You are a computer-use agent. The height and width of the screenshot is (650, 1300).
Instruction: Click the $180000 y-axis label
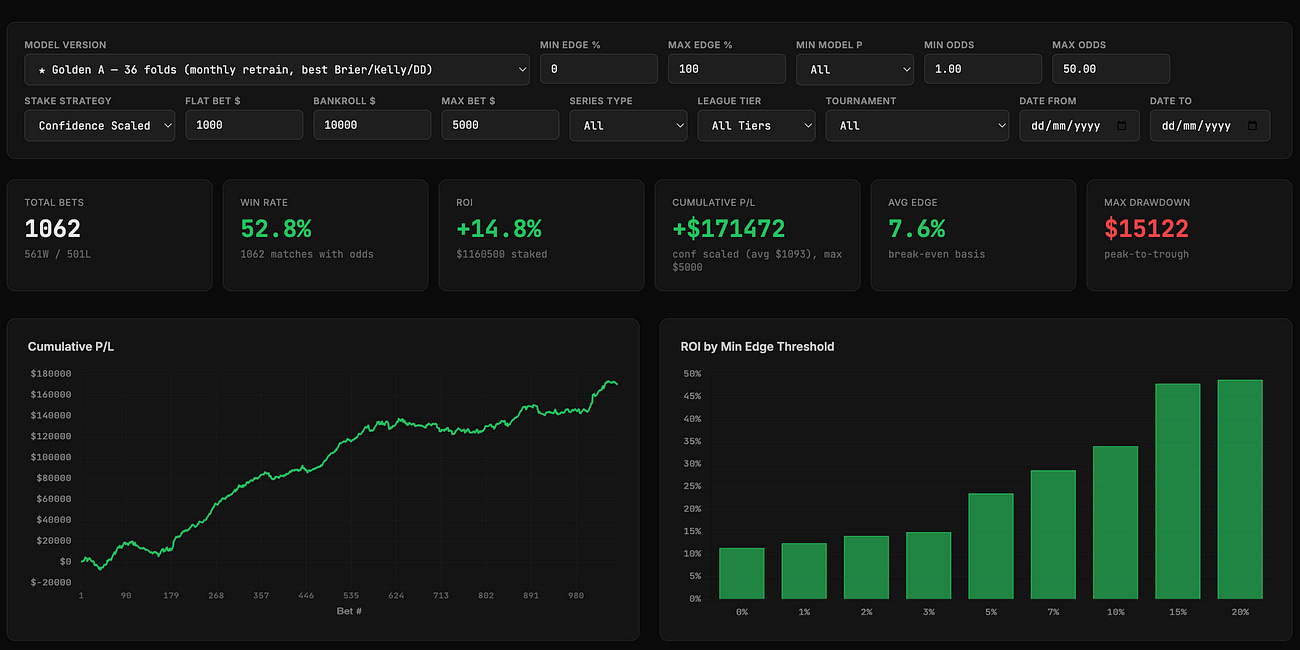[51, 373]
